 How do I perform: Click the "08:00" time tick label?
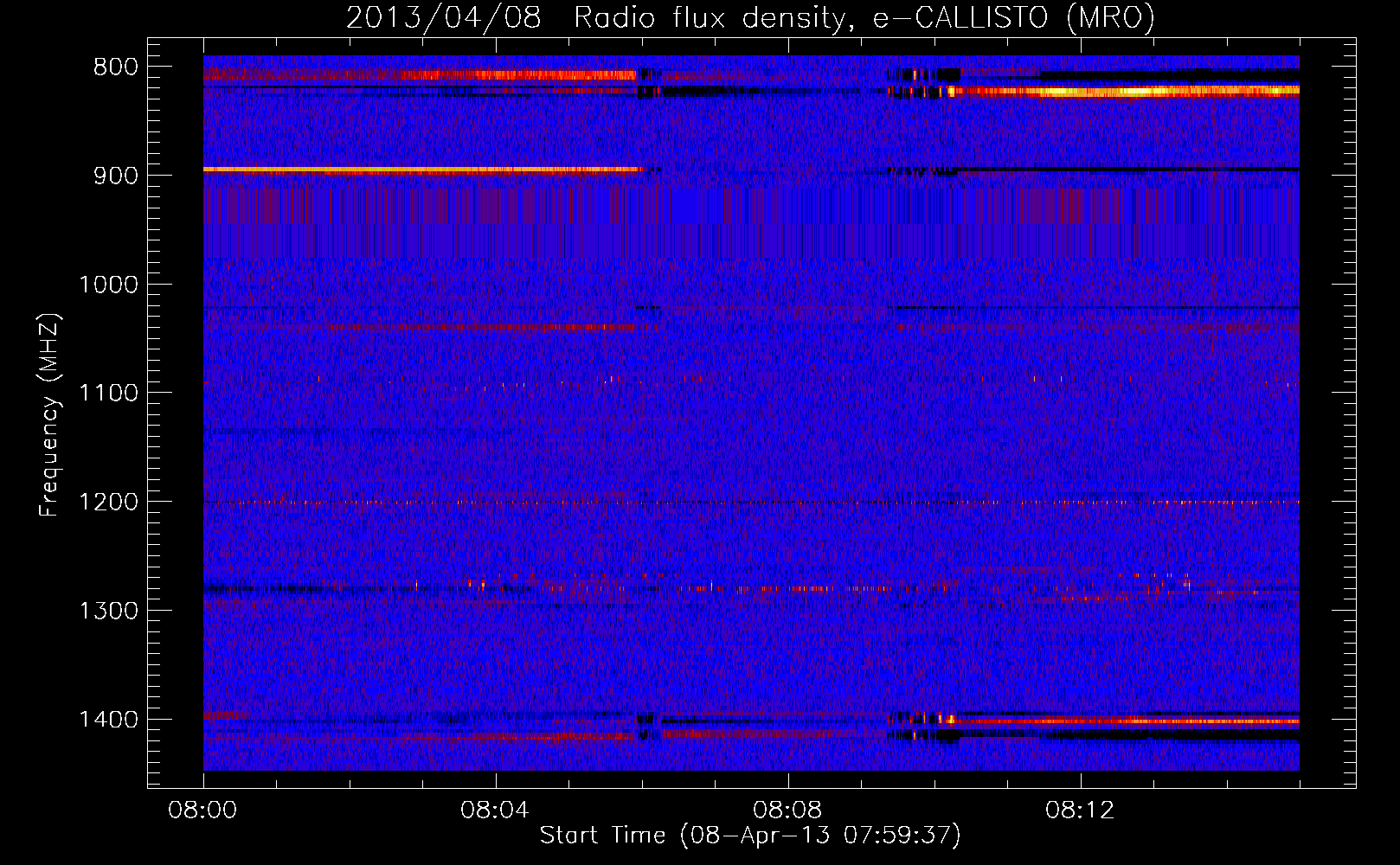pyautogui.click(x=202, y=811)
